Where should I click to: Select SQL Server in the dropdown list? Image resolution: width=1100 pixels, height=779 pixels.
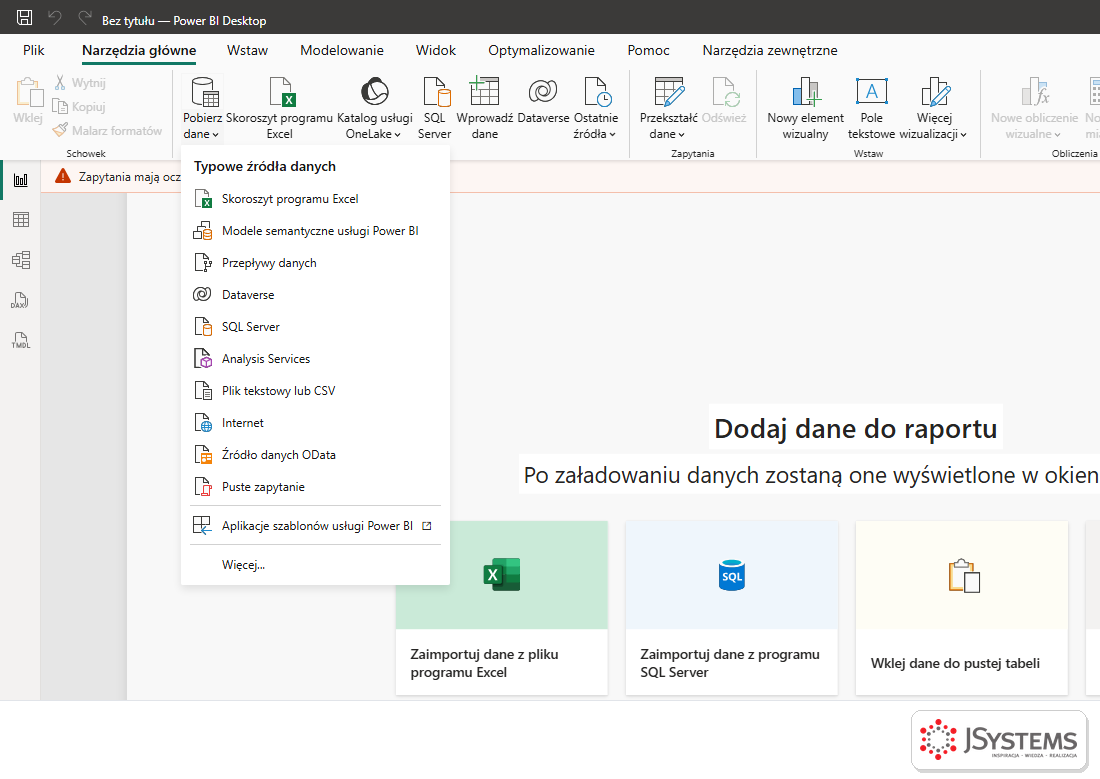315,327
